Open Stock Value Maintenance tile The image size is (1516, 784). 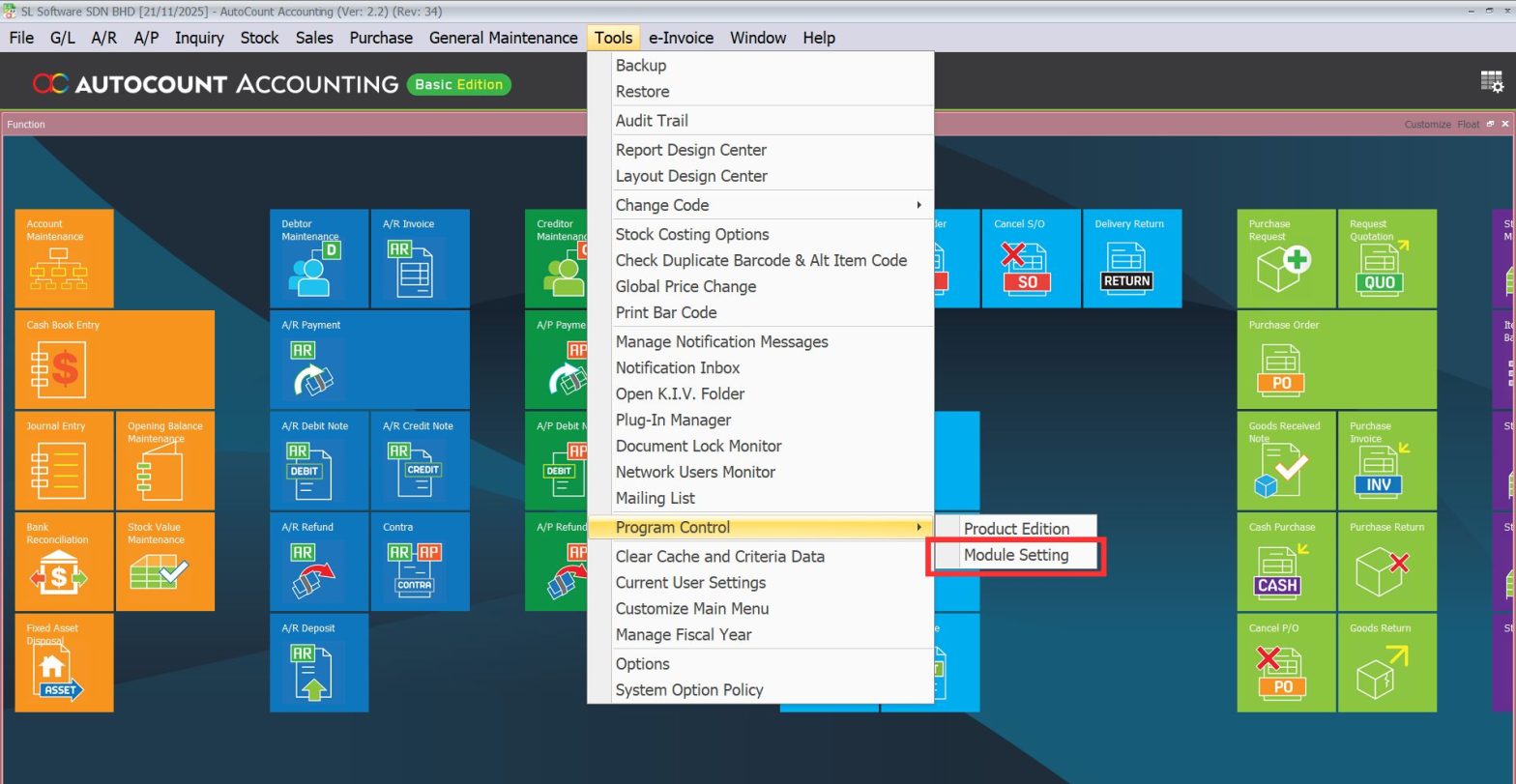[165, 562]
